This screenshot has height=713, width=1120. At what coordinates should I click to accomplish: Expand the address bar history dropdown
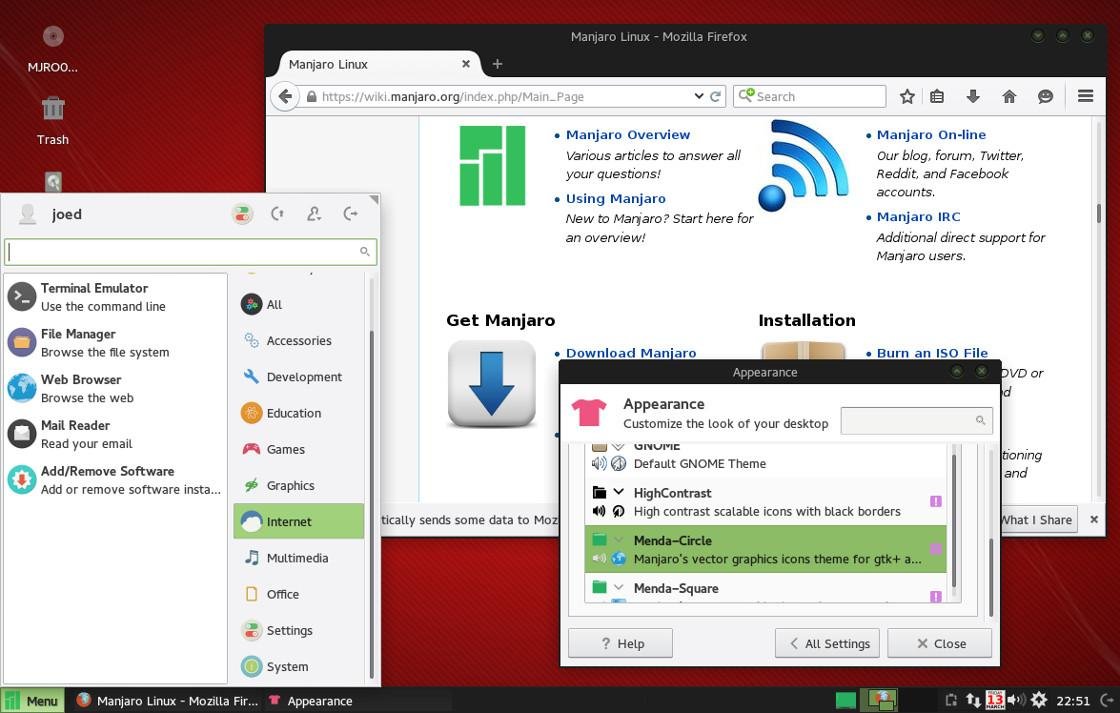pyautogui.click(x=699, y=96)
